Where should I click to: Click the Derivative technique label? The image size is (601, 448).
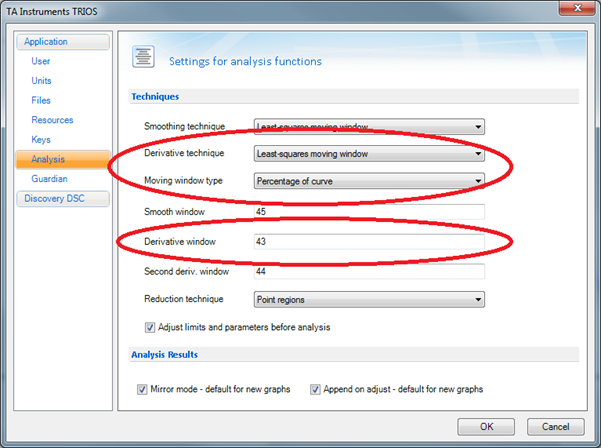pyautogui.click(x=184, y=153)
